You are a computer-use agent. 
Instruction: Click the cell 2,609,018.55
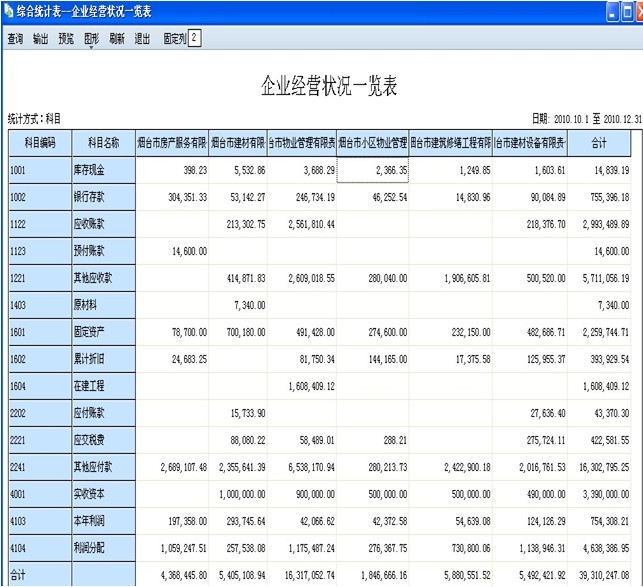point(302,278)
